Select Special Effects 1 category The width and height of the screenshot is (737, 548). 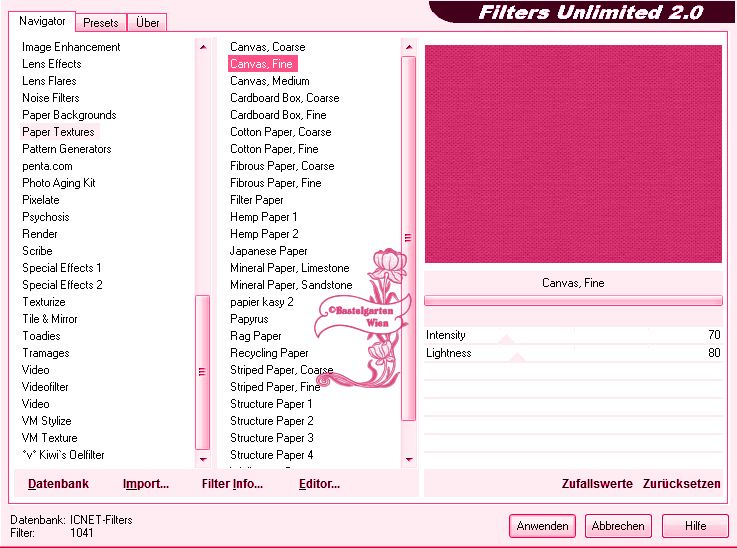(x=62, y=268)
